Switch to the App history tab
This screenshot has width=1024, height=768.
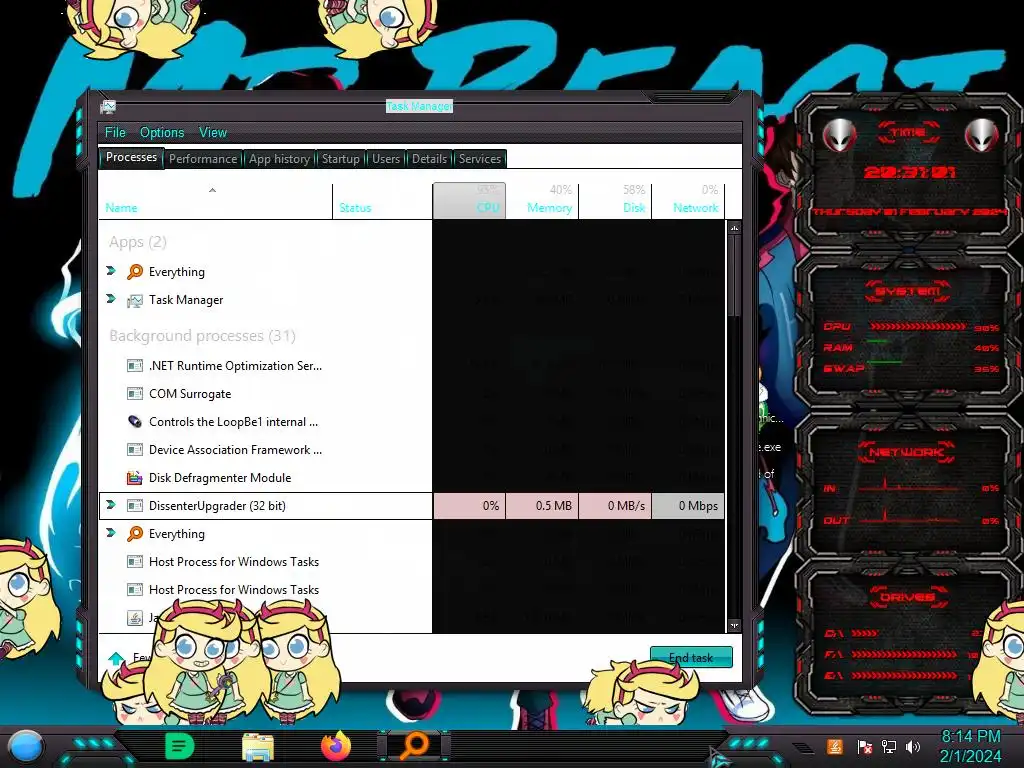280,159
